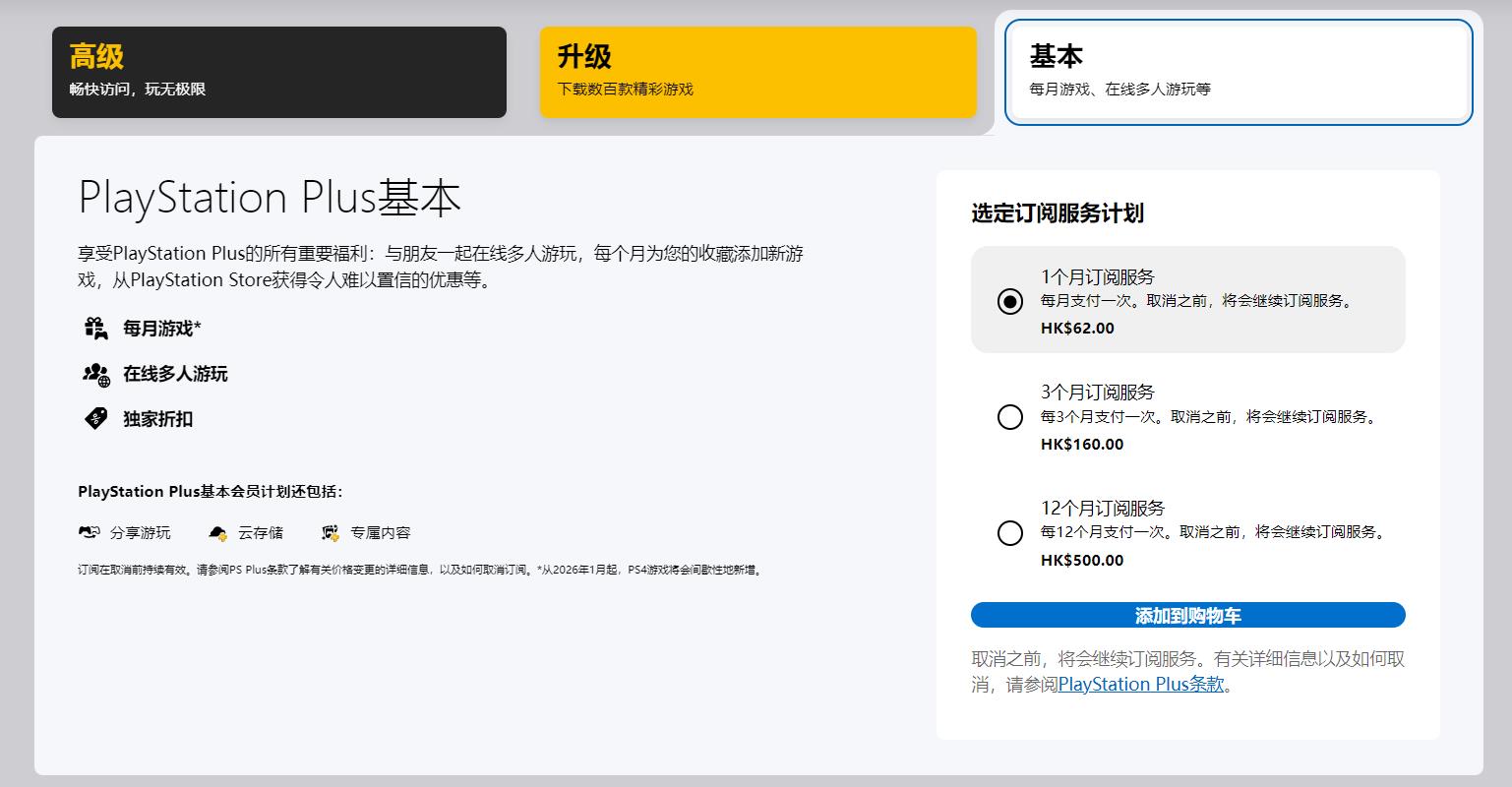Select the 3个月订阅服务 radio button
The image size is (1512, 787).
click(1010, 417)
